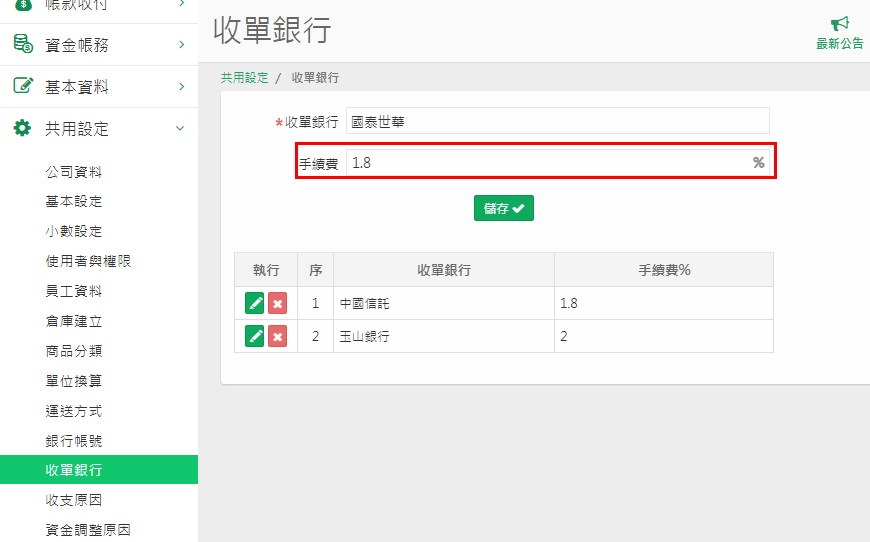Viewport: 870px width, 542px height.
Task: Edit the 中國信託 row with pencil icon
Action: (255, 303)
